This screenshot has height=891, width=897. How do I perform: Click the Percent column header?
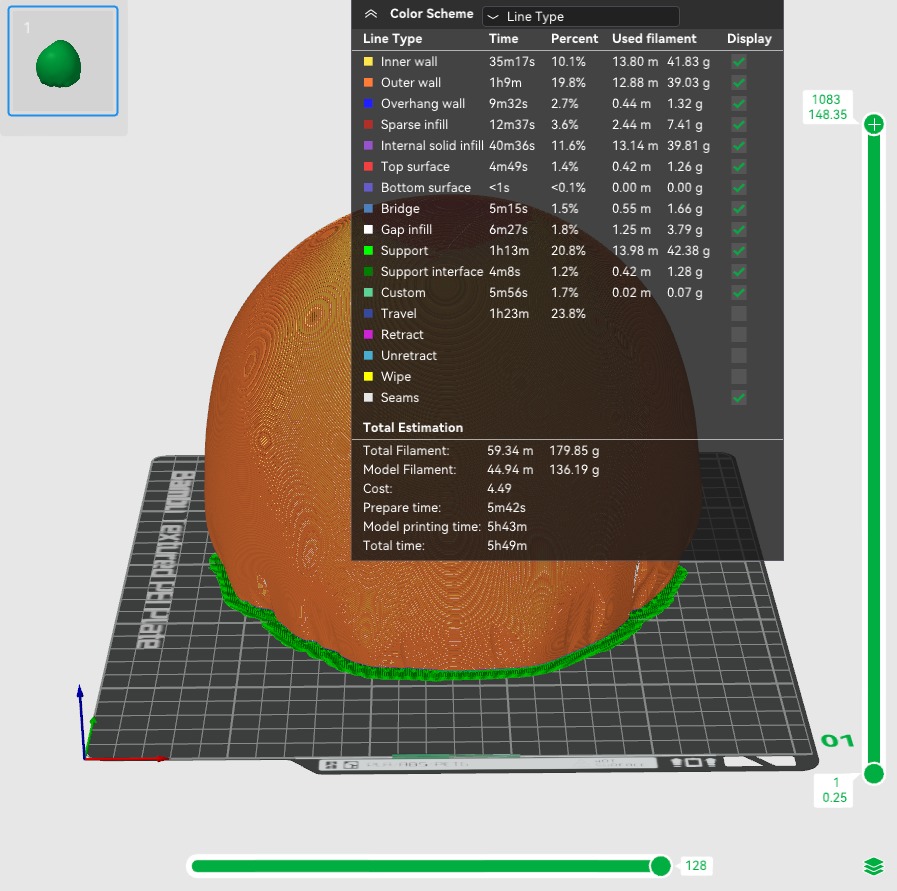[x=574, y=39]
